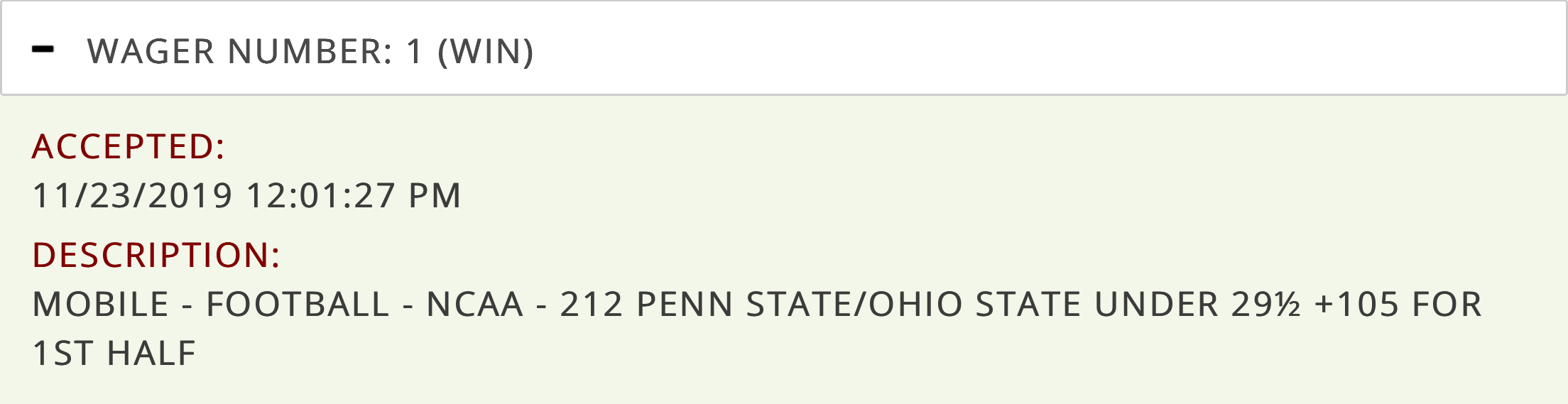Click the rotation number 212
Screen dimensions: 1568x404
coord(592,305)
